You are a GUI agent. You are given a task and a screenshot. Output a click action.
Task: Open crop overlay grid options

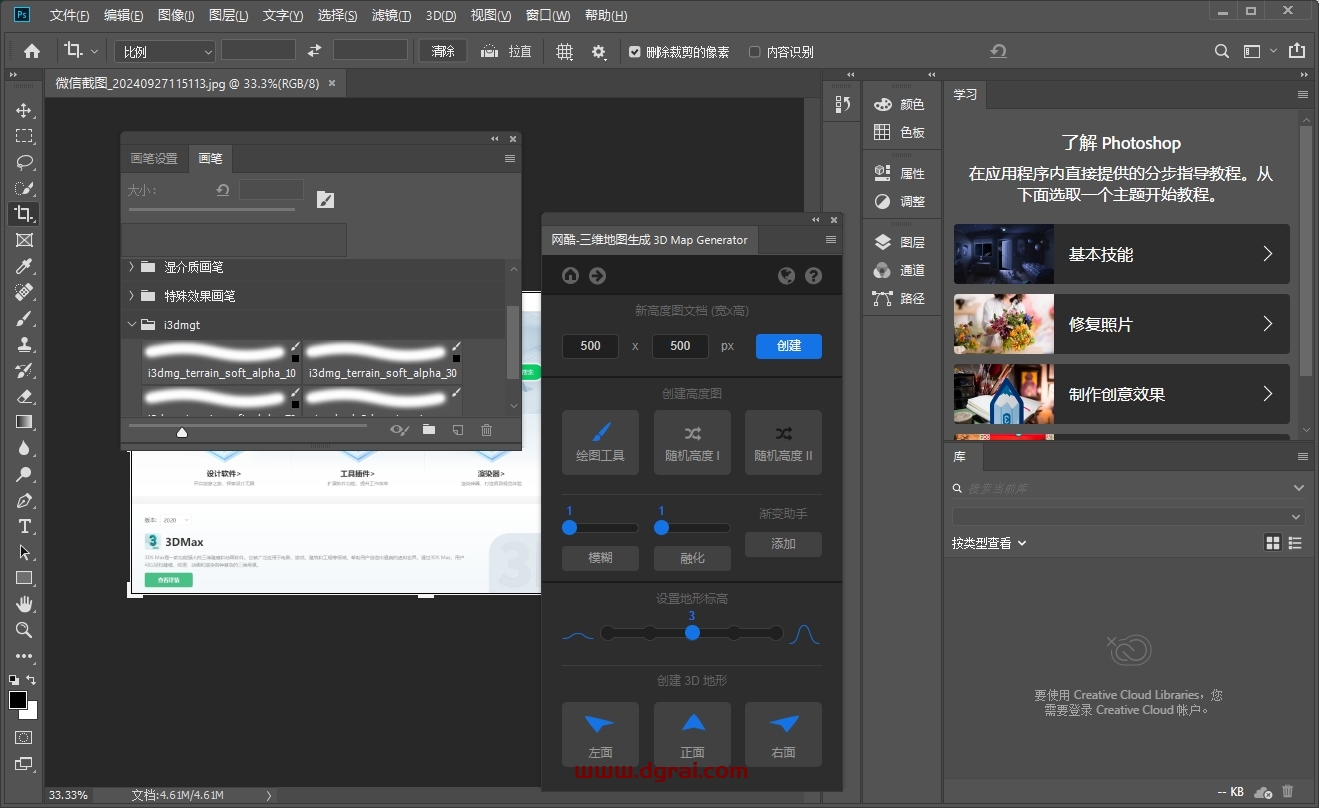pos(565,51)
